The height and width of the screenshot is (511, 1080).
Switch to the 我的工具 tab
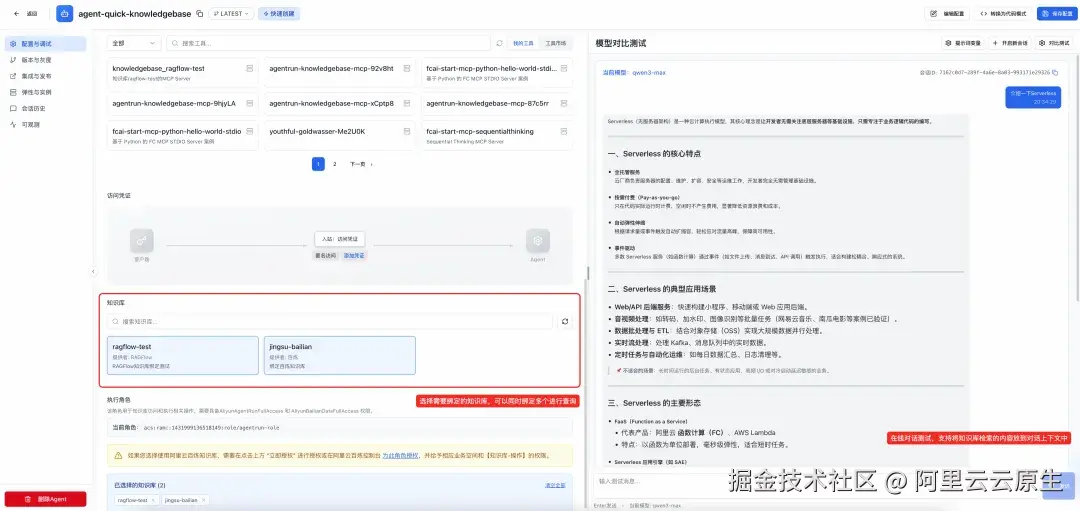tap(523, 43)
